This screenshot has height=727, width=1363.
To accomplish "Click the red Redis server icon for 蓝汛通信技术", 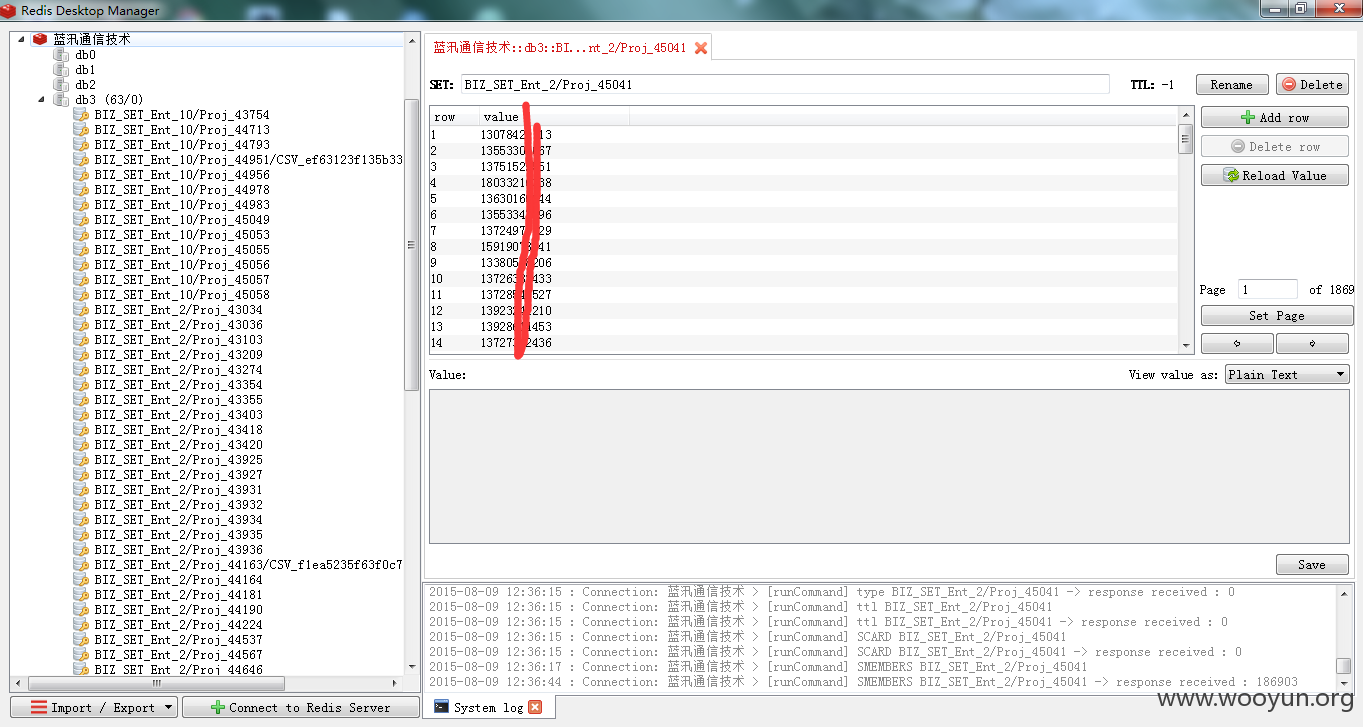I will coord(40,39).
